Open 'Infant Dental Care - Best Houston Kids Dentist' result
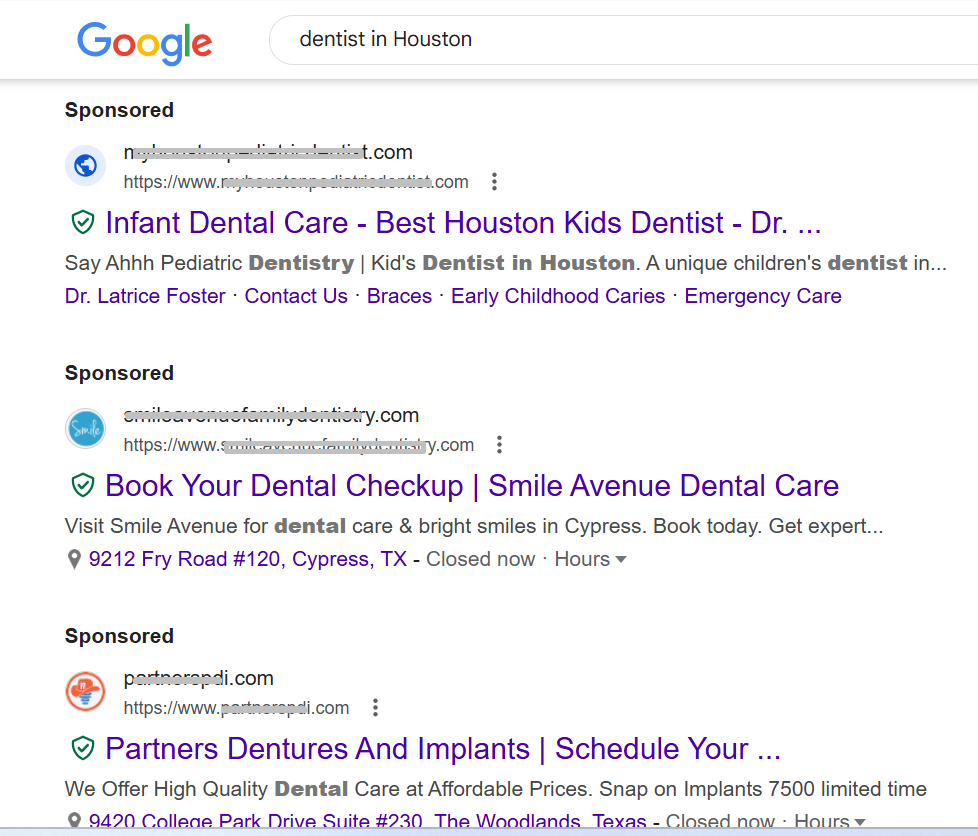The height and width of the screenshot is (836, 978). coord(463,222)
